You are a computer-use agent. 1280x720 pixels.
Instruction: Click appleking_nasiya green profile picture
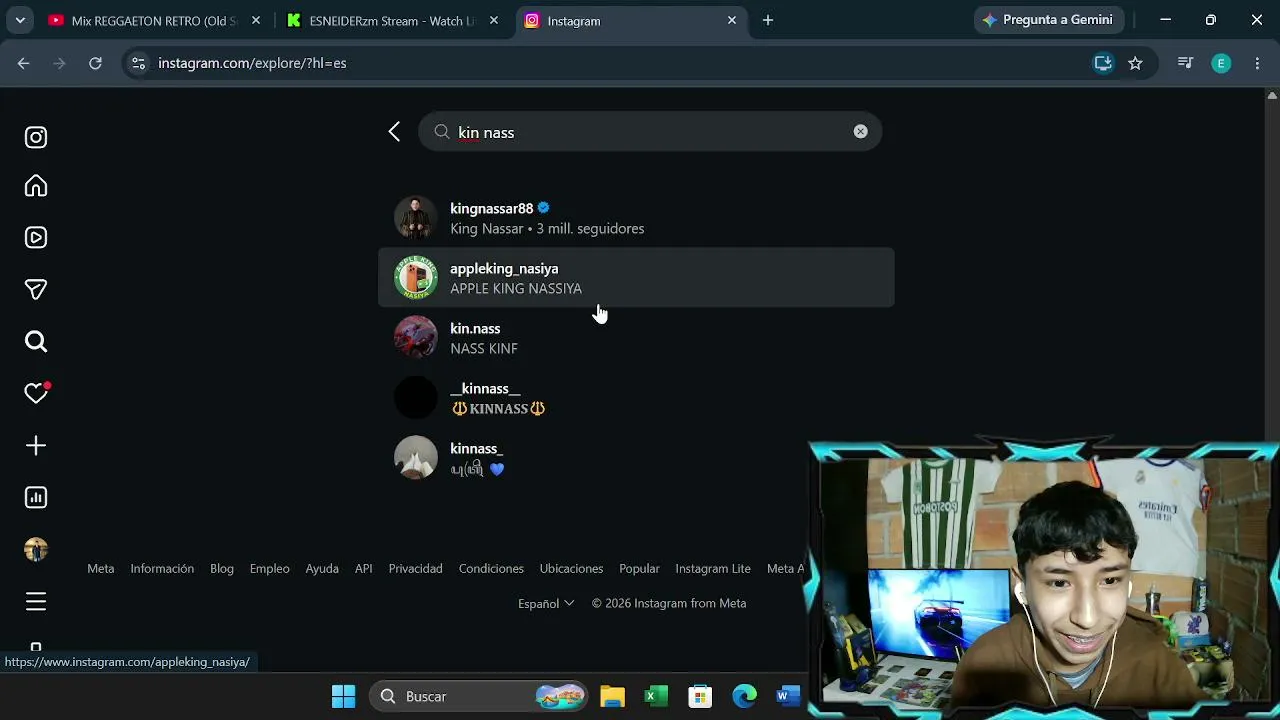point(416,278)
